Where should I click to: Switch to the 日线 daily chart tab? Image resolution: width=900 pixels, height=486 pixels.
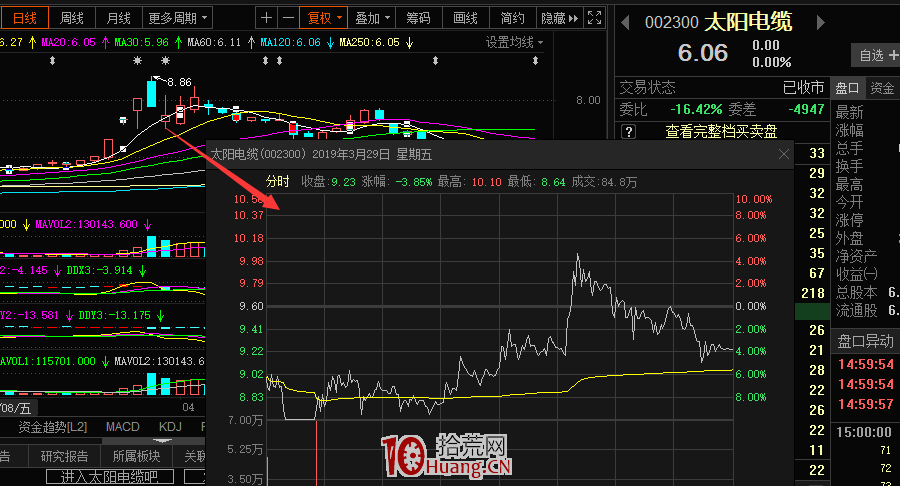pyautogui.click(x=25, y=18)
